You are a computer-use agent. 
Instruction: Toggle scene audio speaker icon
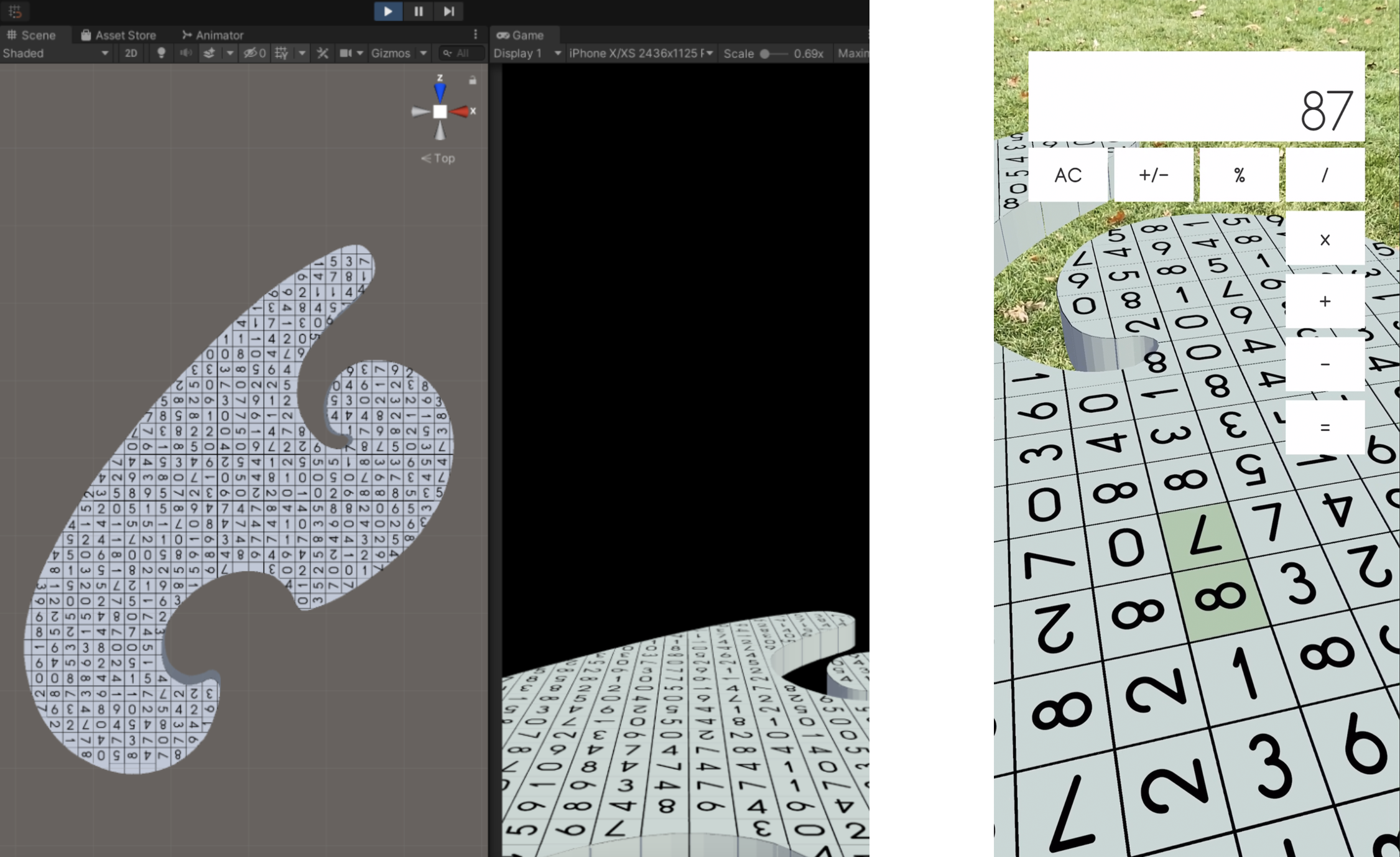(185, 53)
